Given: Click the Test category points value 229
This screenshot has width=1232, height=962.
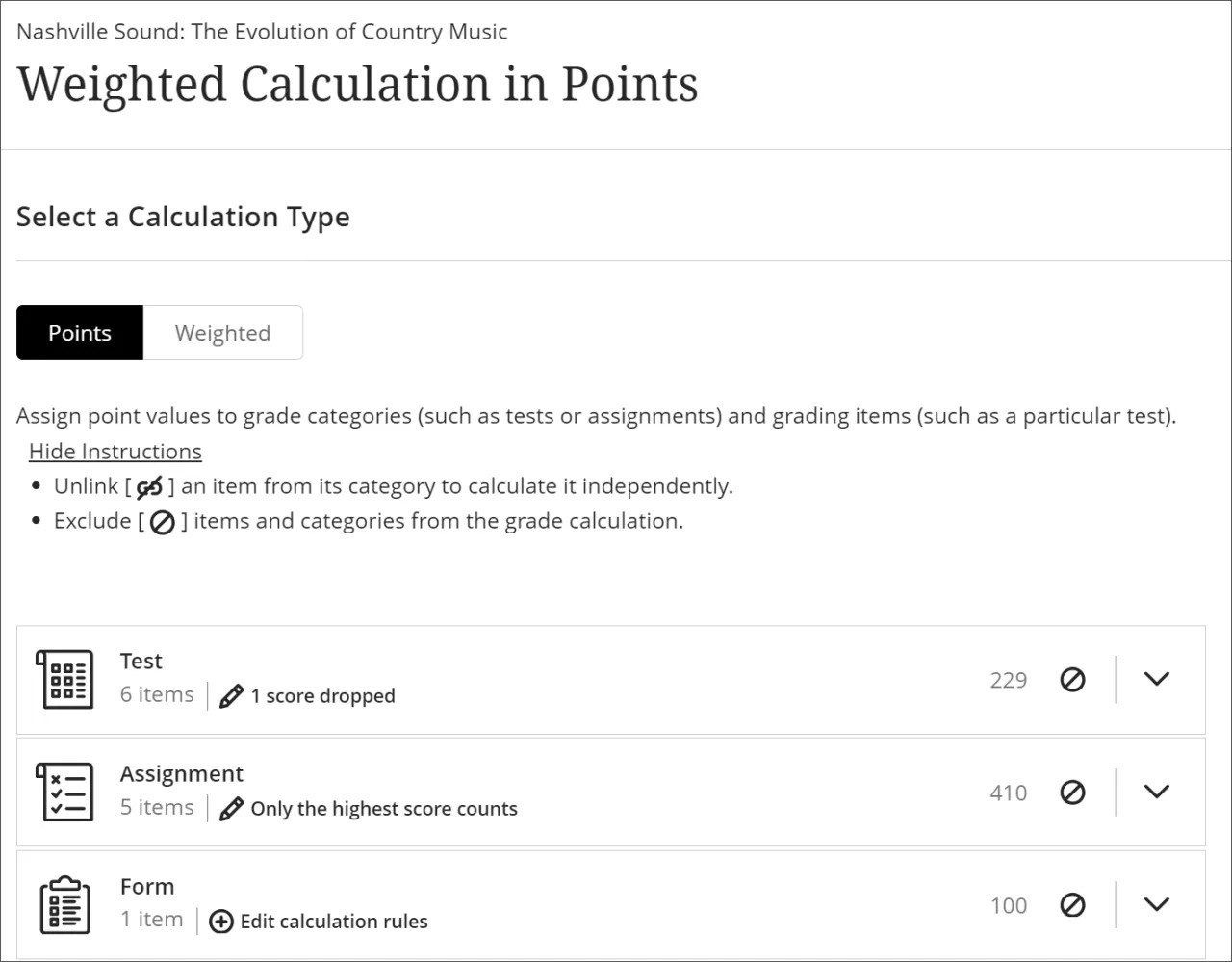Looking at the screenshot, I should [x=1008, y=679].
